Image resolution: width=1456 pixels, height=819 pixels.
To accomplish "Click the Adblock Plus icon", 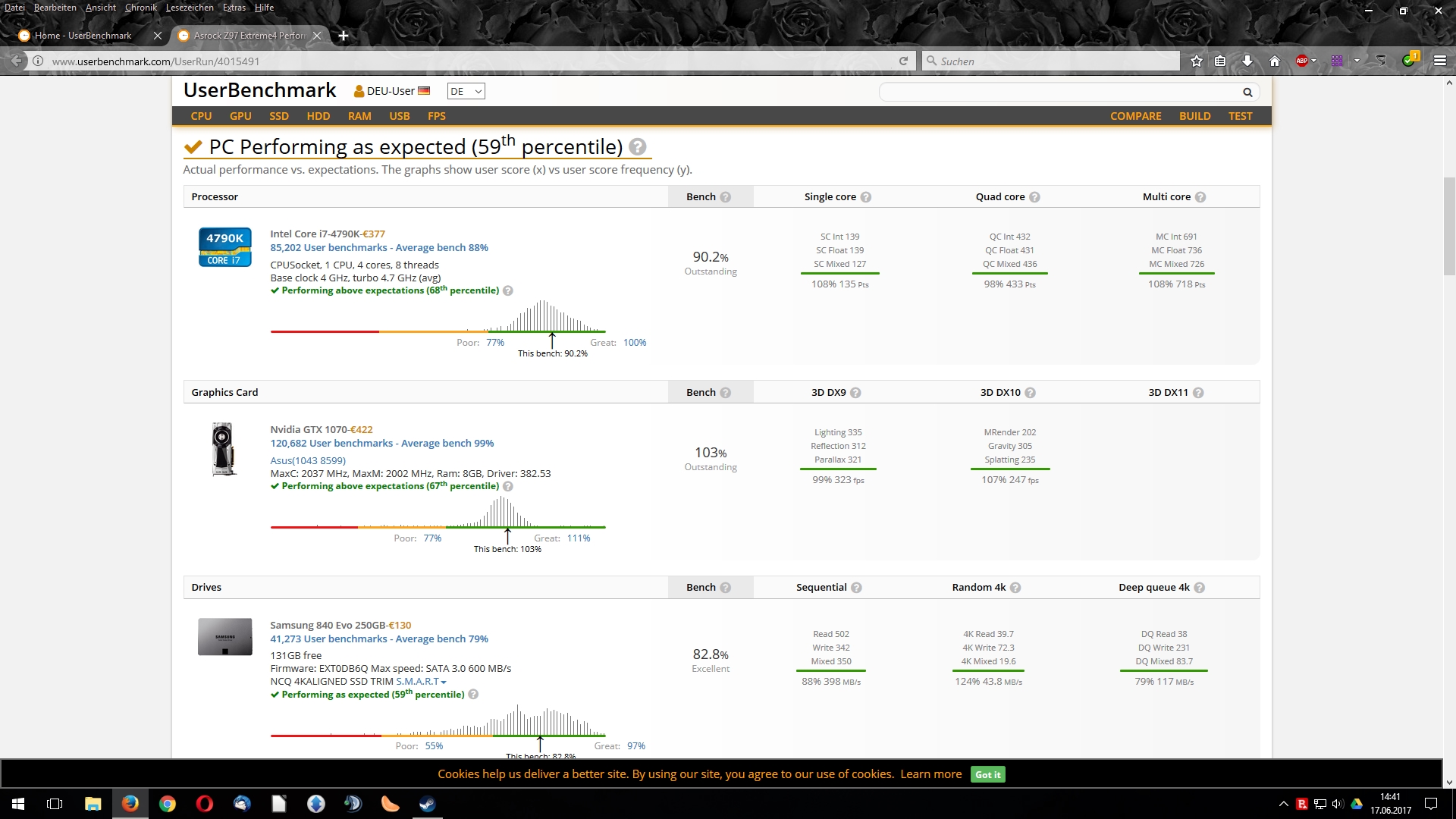I will [1302, 61].
